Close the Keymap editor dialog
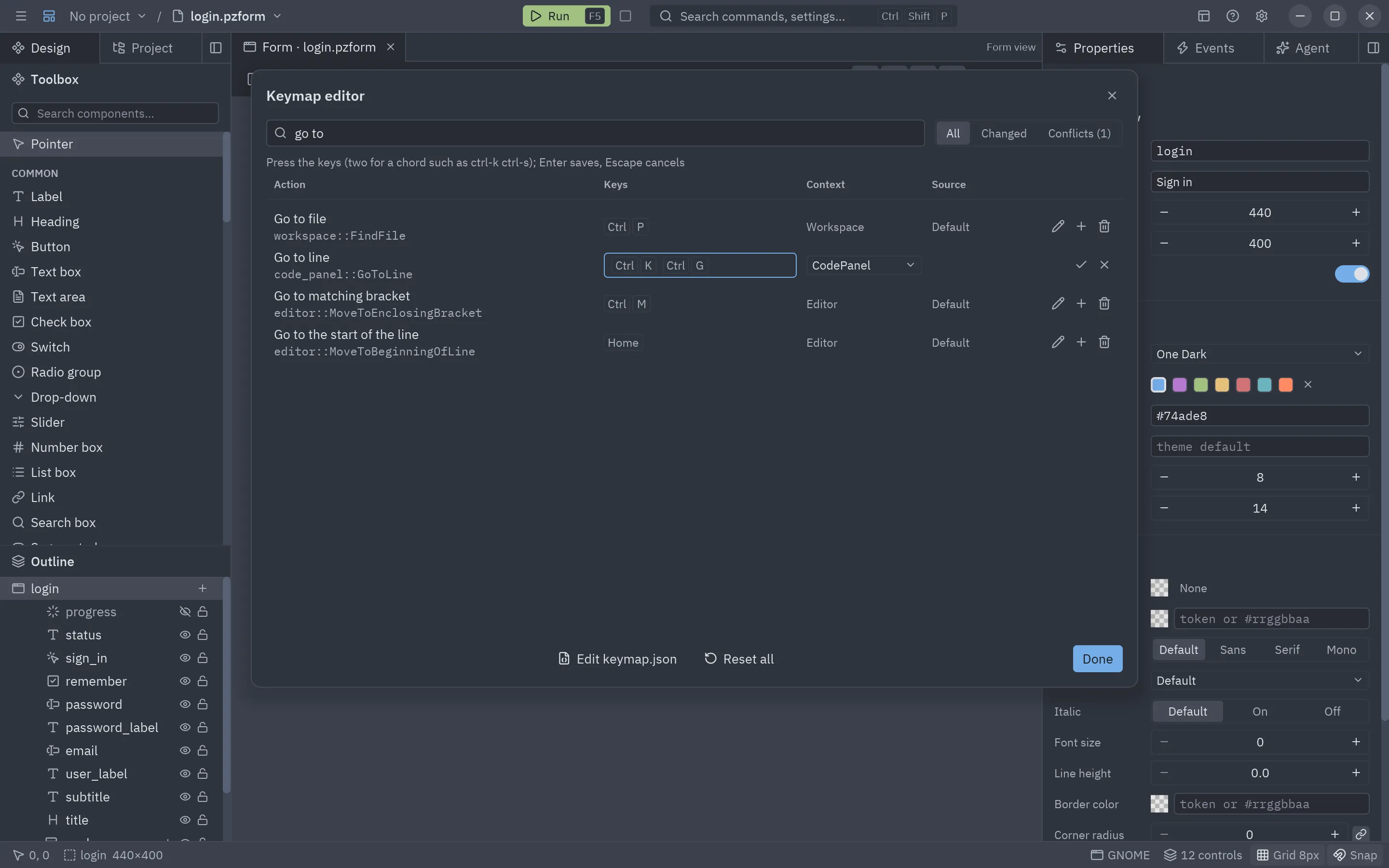This screenshot has width=1389, height=868. (x=1112, y=95)
